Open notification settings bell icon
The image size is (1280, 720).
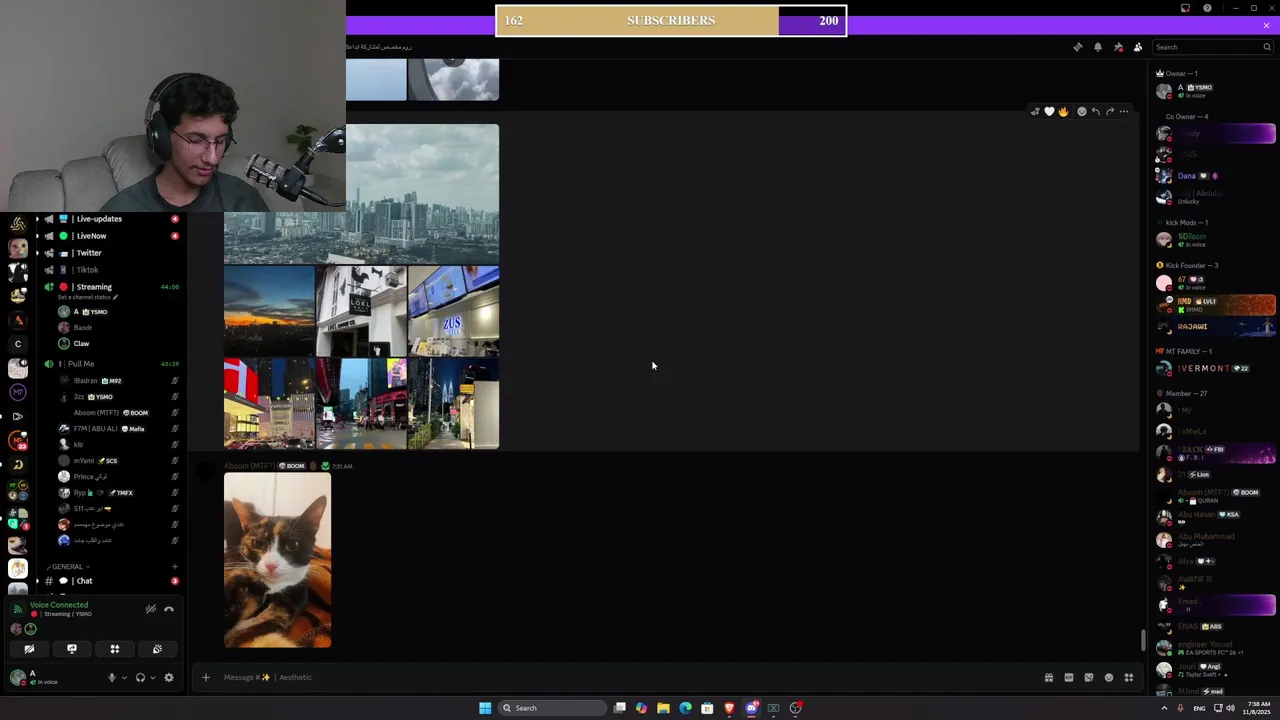(1098, 47)
